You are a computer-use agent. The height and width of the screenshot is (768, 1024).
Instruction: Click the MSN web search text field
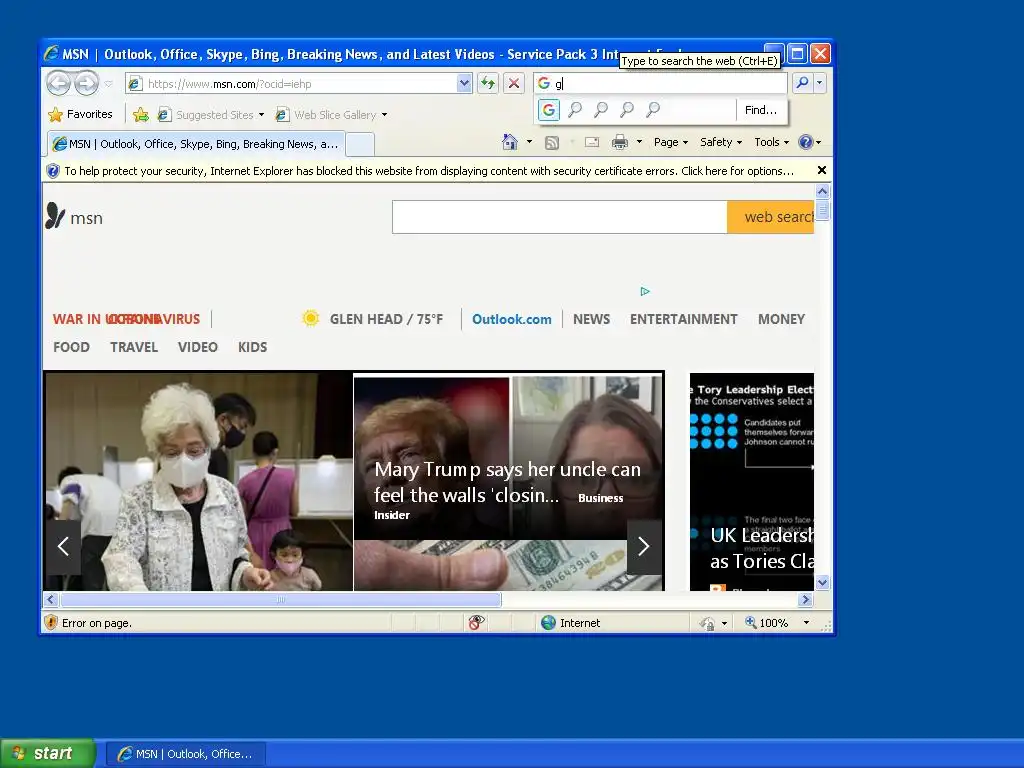pos(560,217)
